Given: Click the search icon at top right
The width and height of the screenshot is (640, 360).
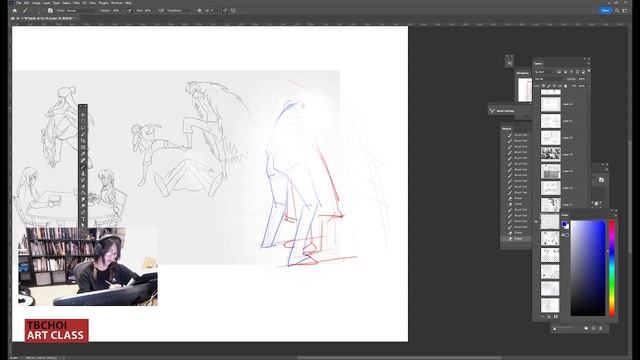Looking at the screenshot, I should click(617, 11).
